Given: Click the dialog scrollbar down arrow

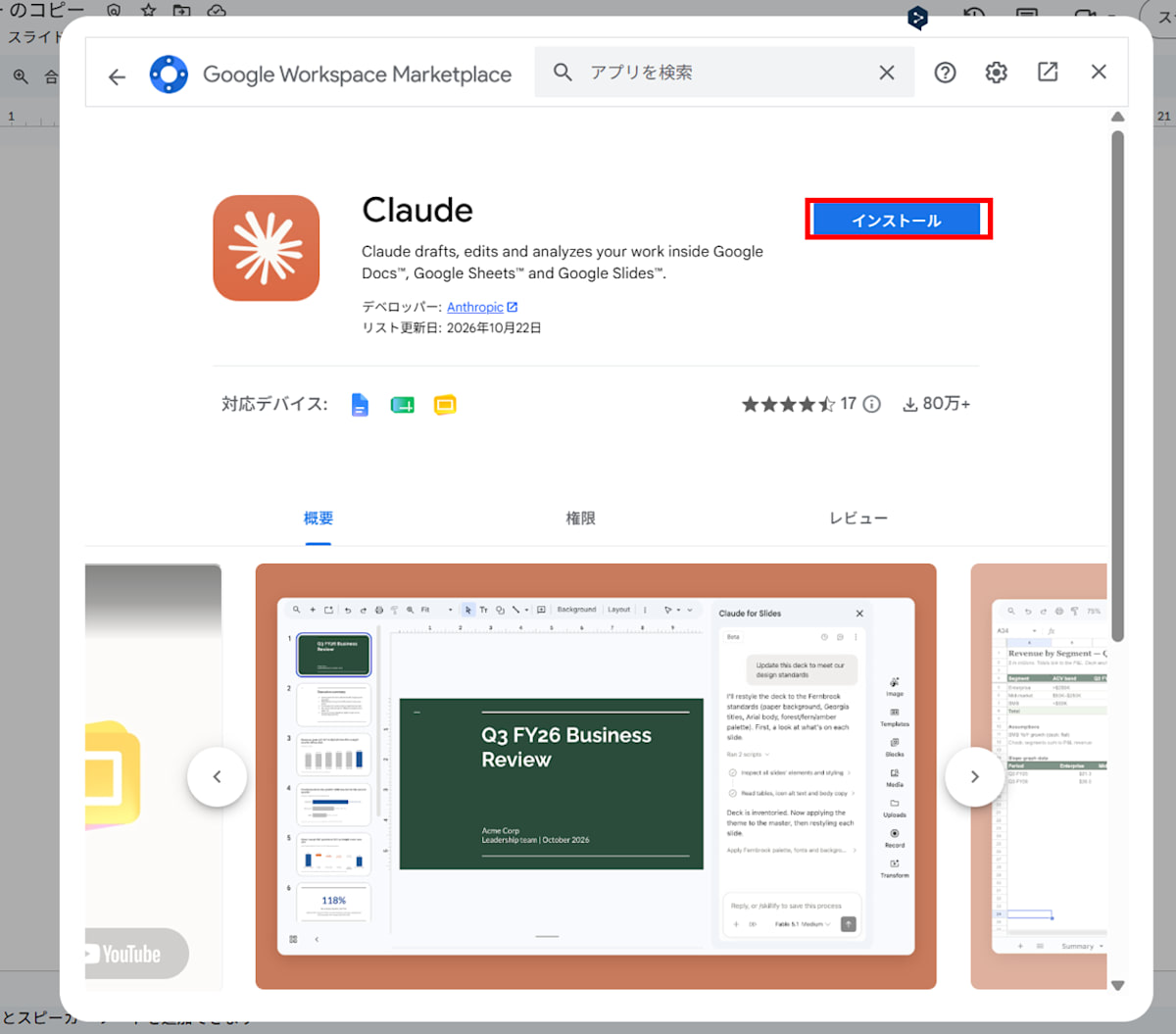Looking at the screenshot, I should pos(1117,986).
